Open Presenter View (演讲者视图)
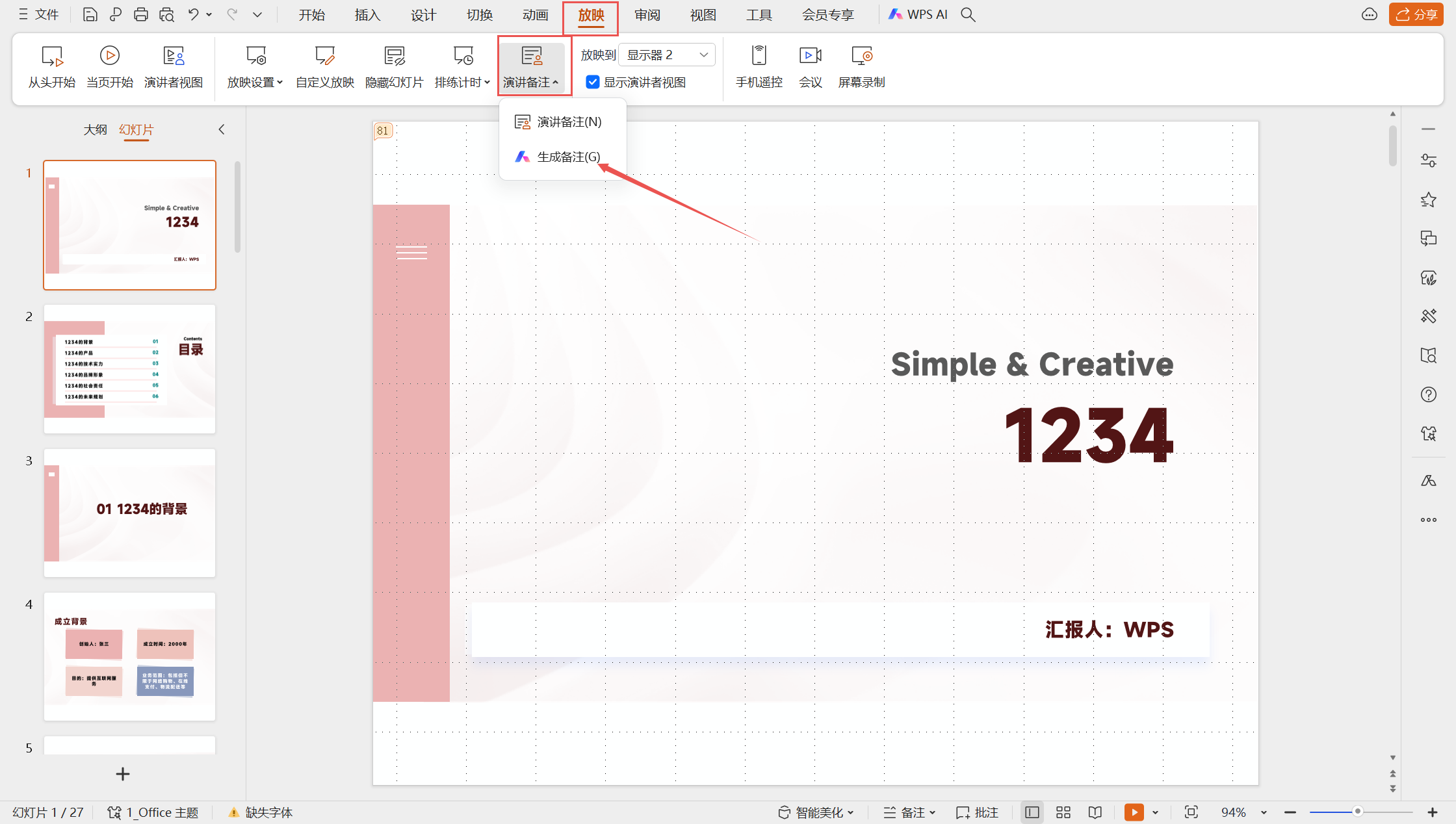Viewport: 1456px width, 824px height. (174, 66)
